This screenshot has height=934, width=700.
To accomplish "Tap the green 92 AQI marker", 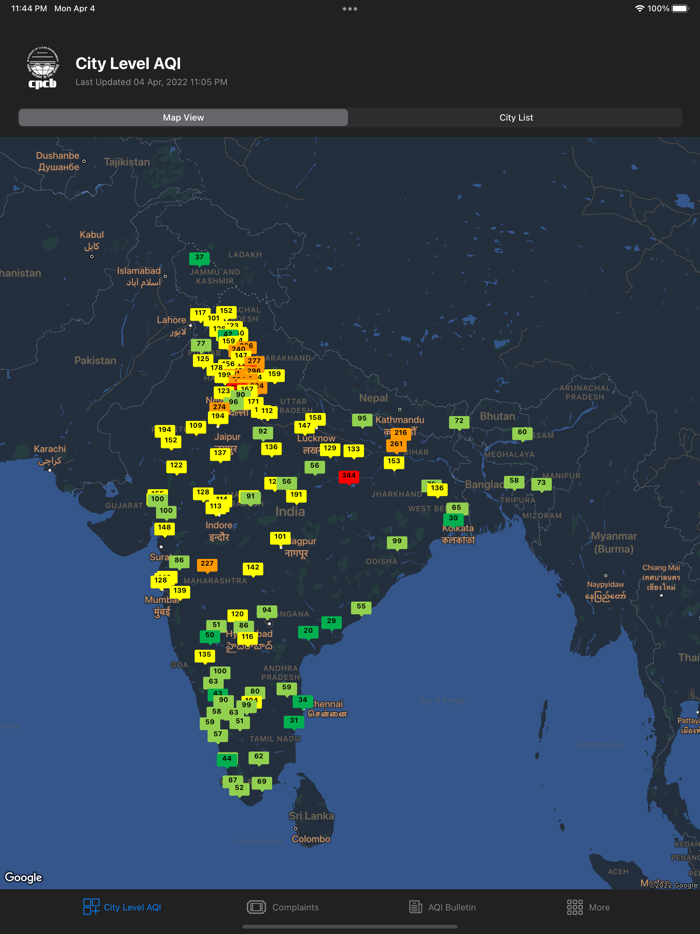I will [x=263, y=432].
